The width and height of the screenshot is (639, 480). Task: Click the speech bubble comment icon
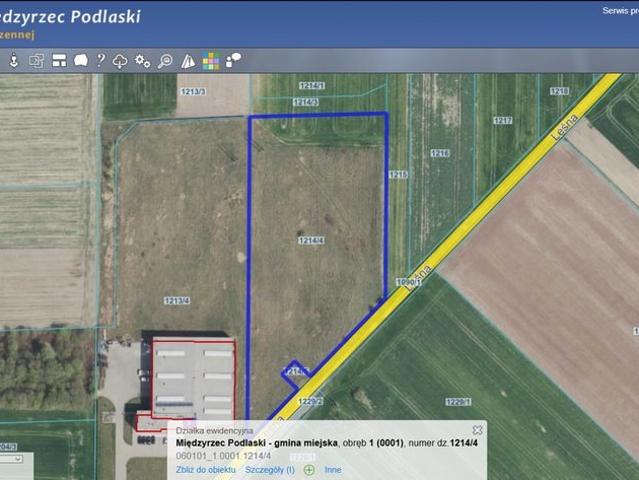tap(80, 61)
